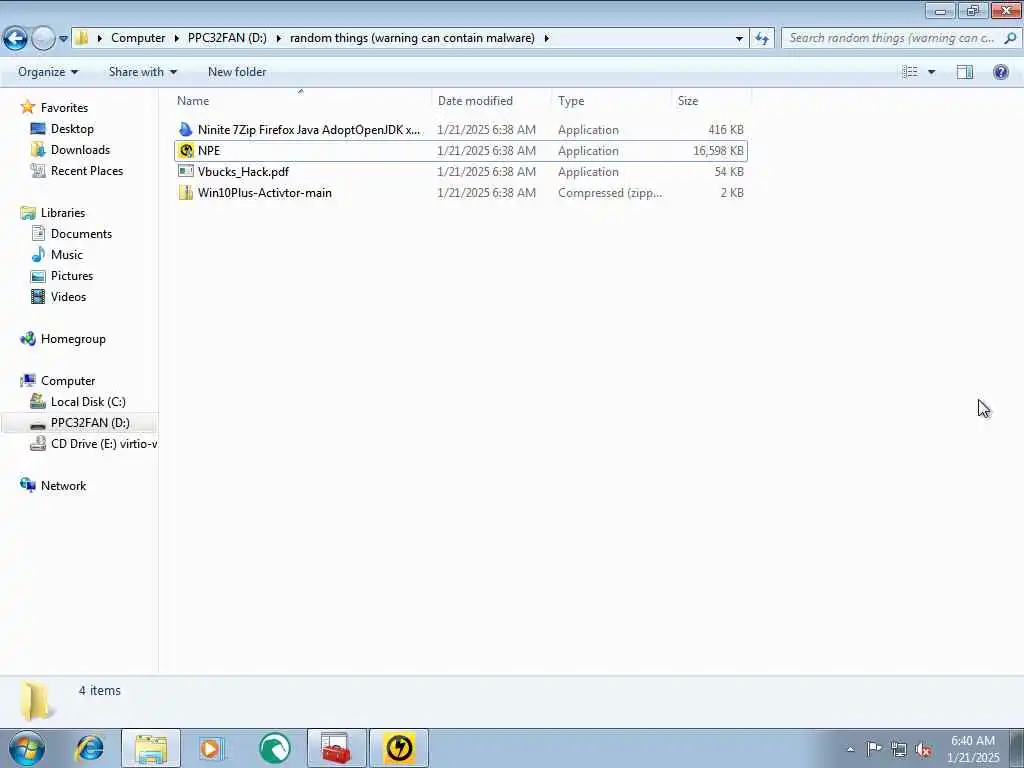The image size is (1024, 768).
Task: Open the red toolbox taskbar app
Action: (x=336, y=748)
